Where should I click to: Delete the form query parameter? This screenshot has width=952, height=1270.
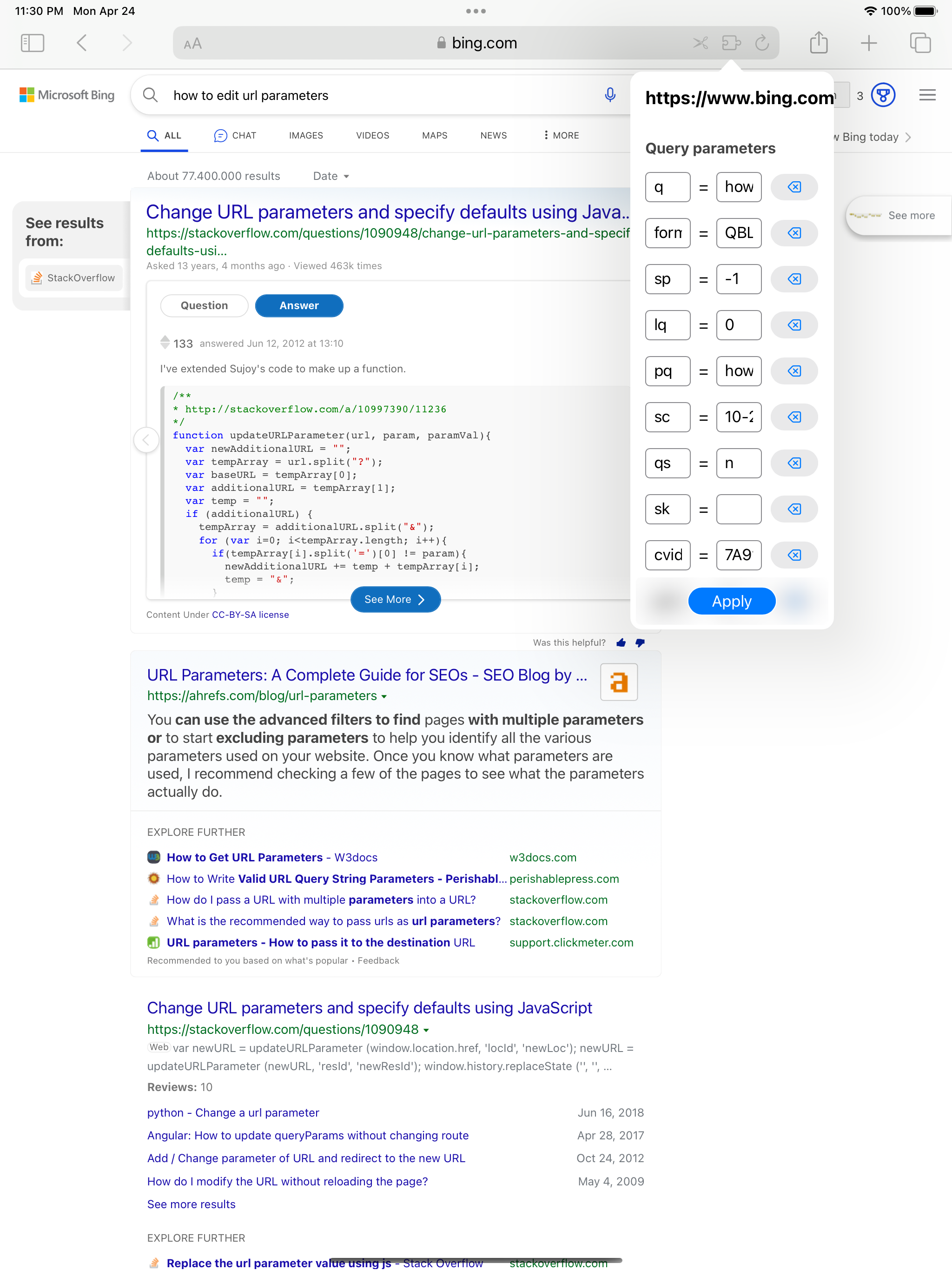(x=794, y=233)
